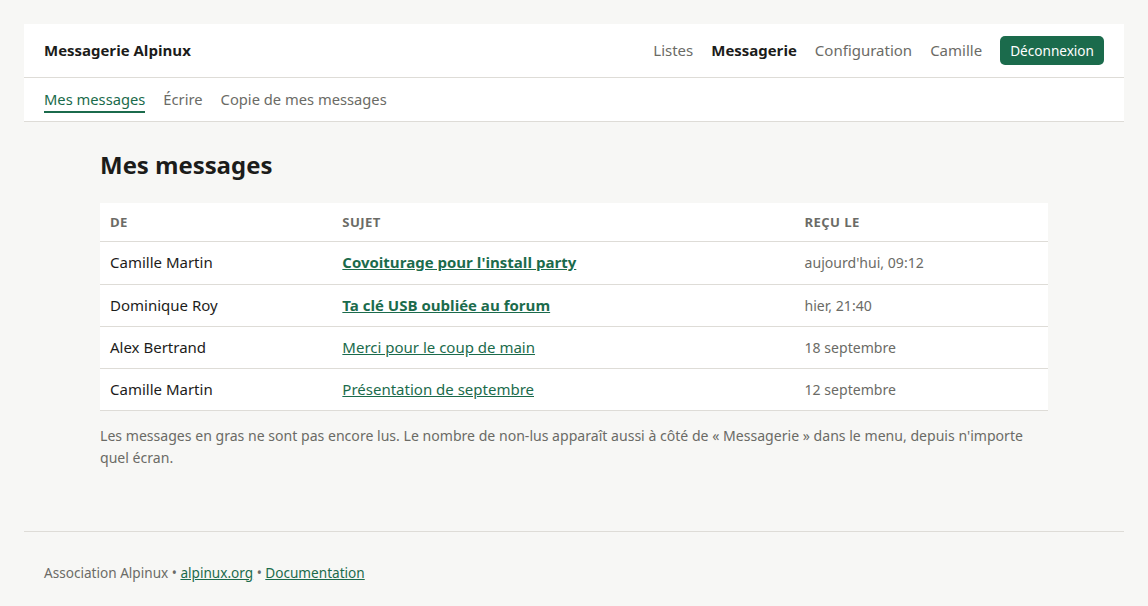Select sender Dominique Roy
Viewport: 1148px width, 606px height.
(164, 306)
